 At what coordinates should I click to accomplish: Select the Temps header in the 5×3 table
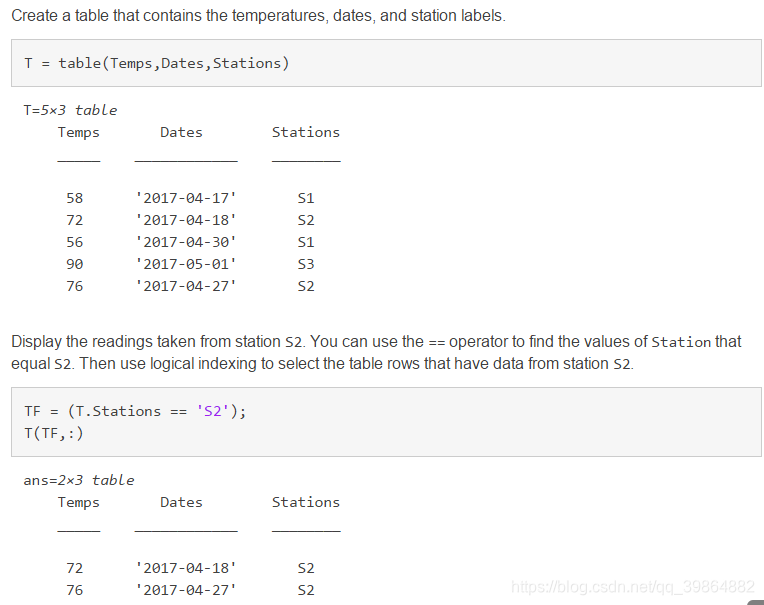click(78, 132)
